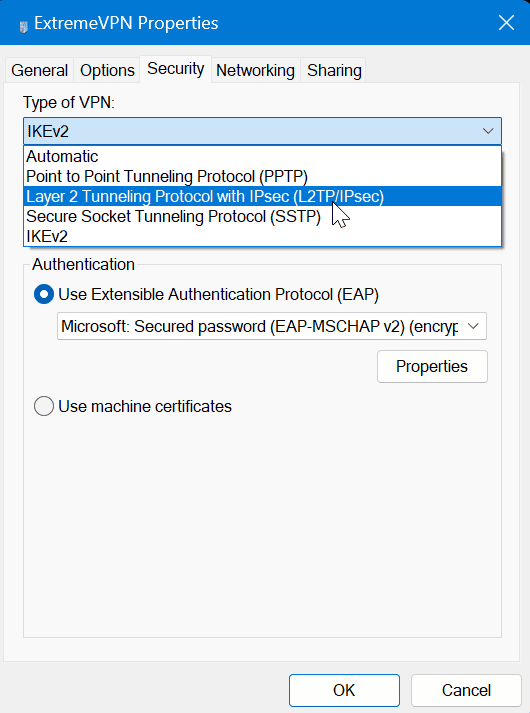Image resolution: width=530 pixels, height=713 pixels.
Task: Confirm settings with OK
Action: tap(344, 690)
